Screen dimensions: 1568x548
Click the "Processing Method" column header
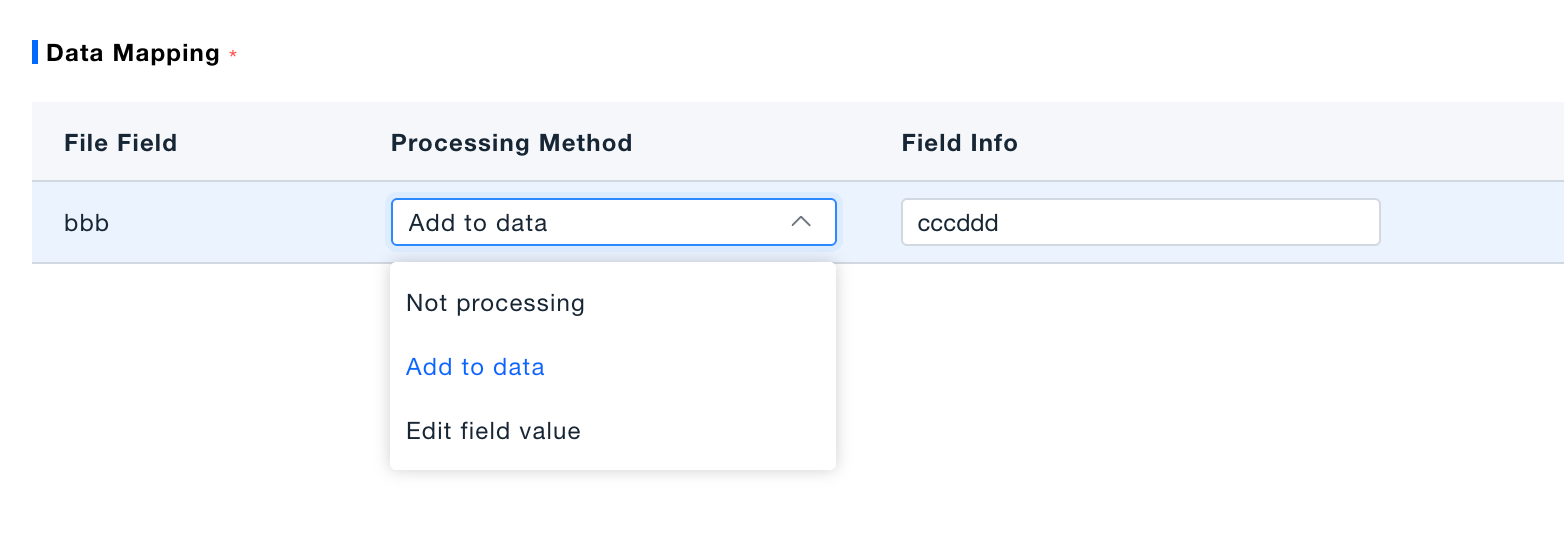click(511, 143)
